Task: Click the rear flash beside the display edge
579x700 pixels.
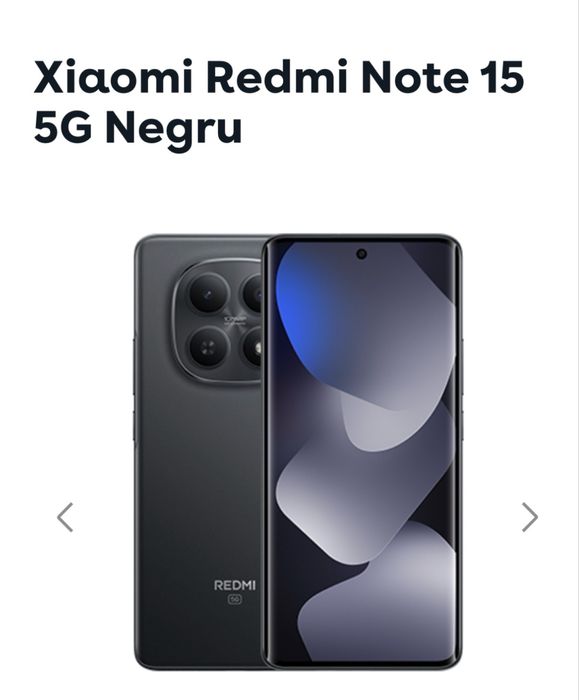Action: pos(254,348)
